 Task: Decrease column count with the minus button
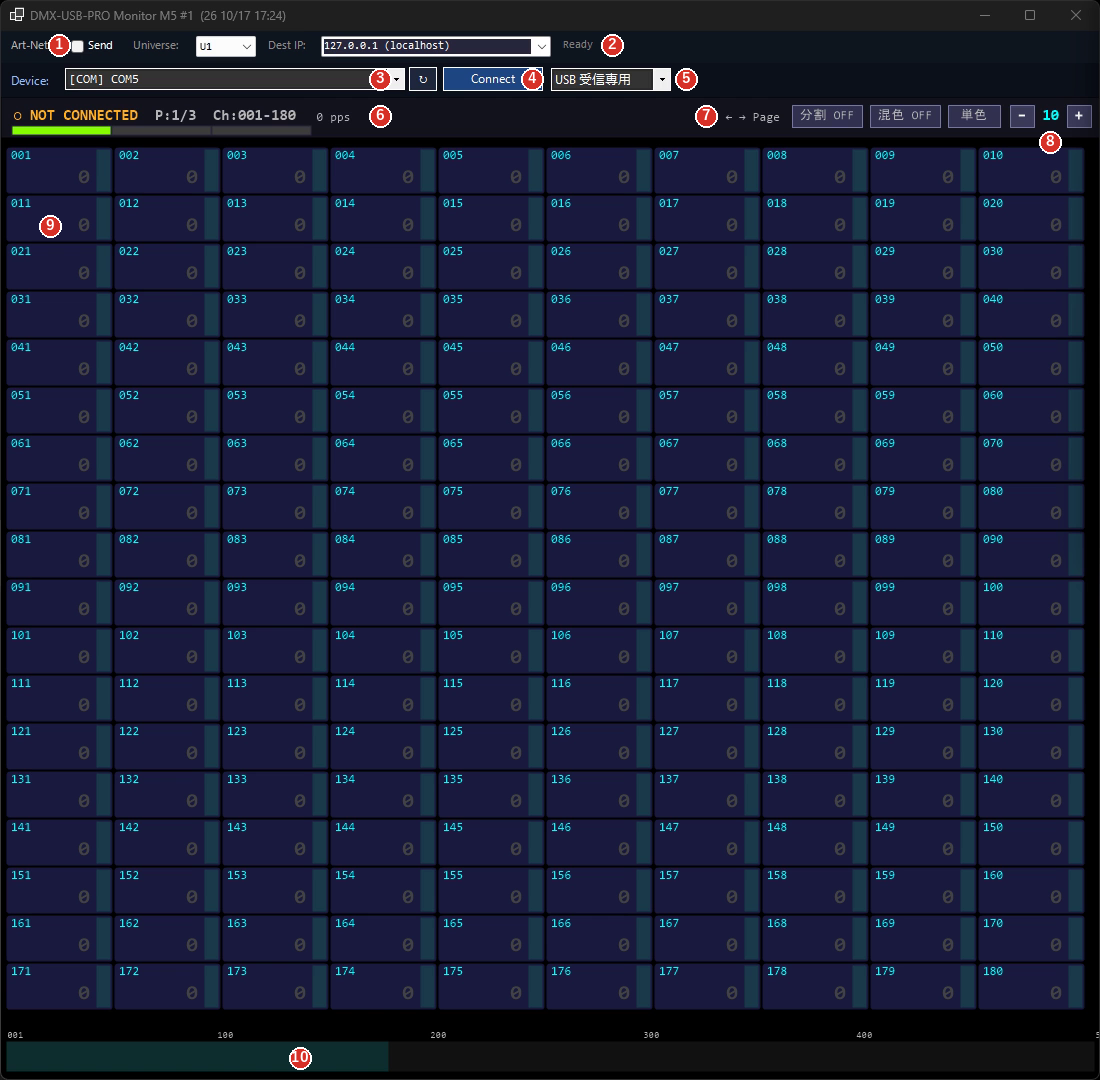click(x=1021, y=116)
